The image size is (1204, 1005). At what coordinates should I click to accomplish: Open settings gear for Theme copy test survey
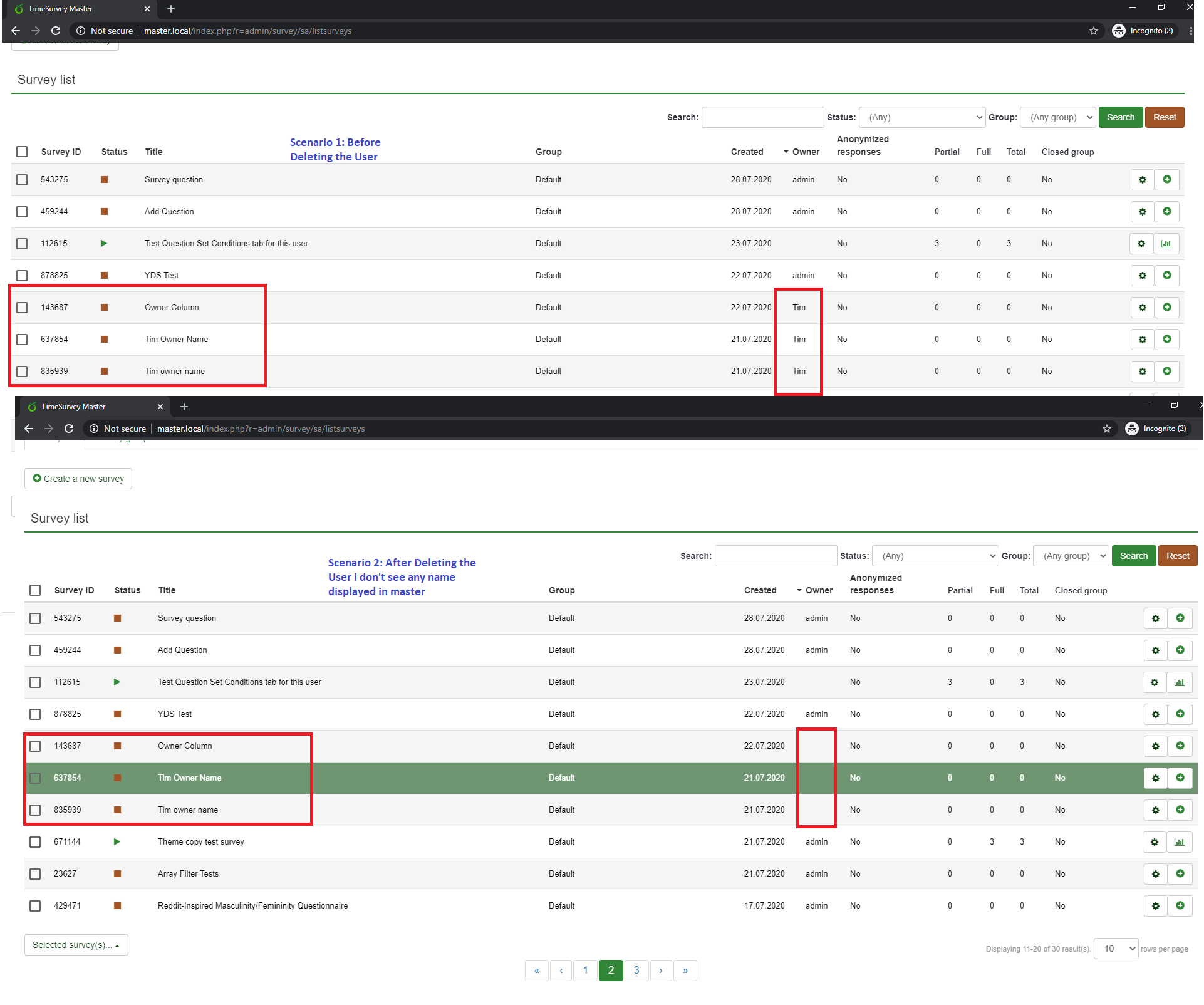(1155, 842)
